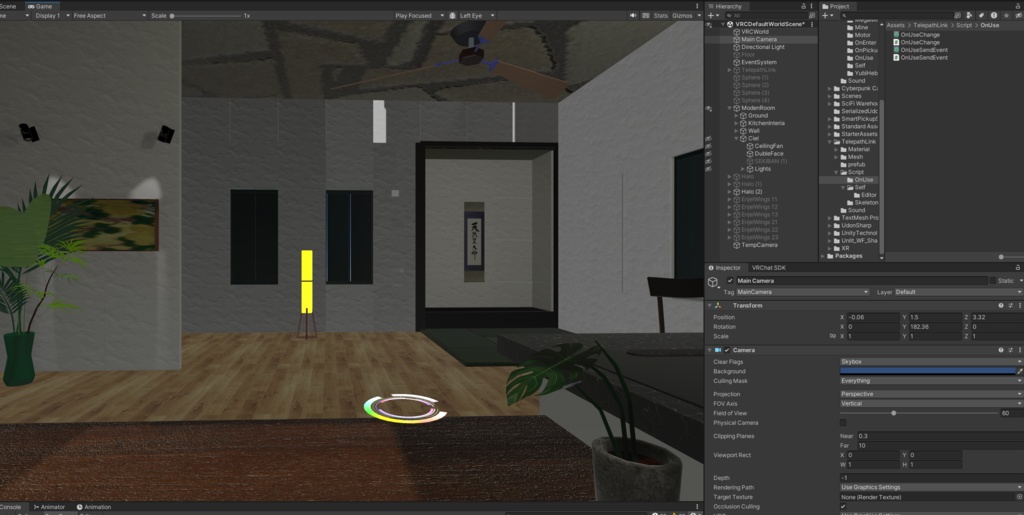Enable the Physical Camera checkbox

click(843, 422)
